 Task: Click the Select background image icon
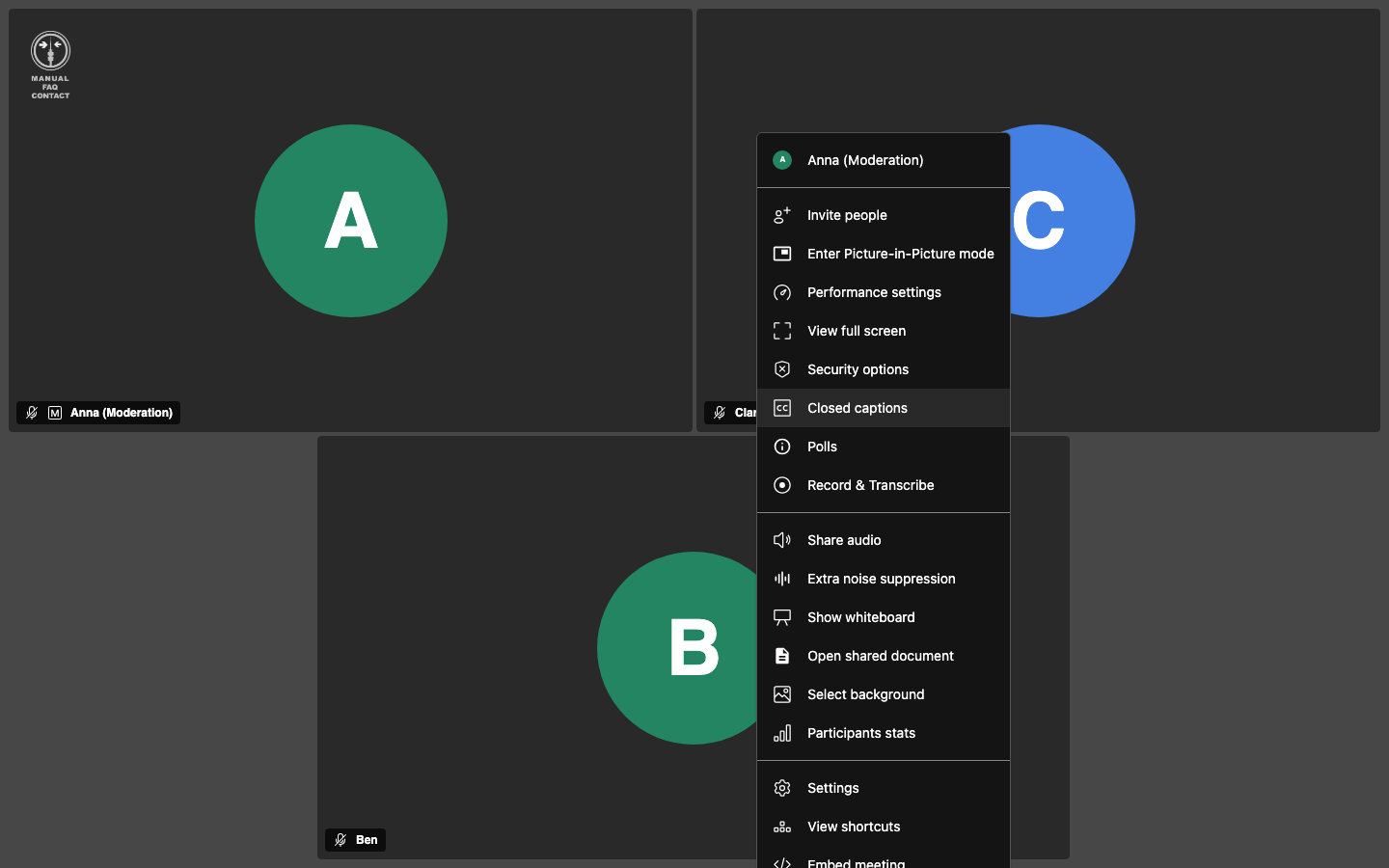coord(782,694)
